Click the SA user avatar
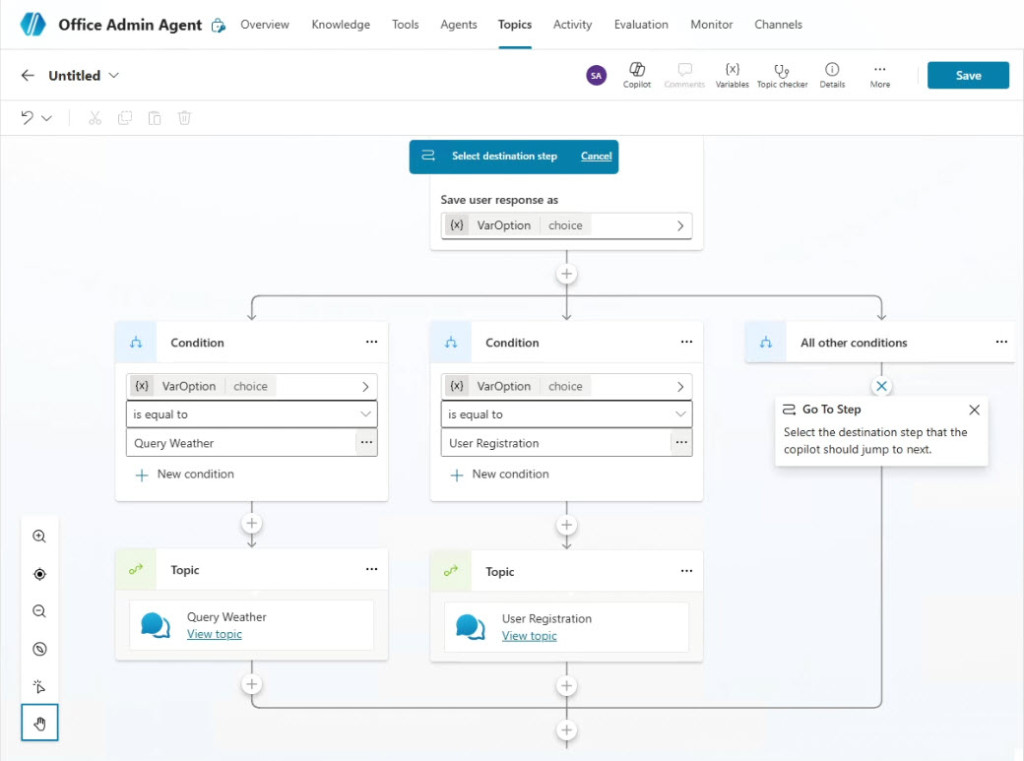Image resolution: width=1024 pixels, height=761 pixels. (596, 75)
